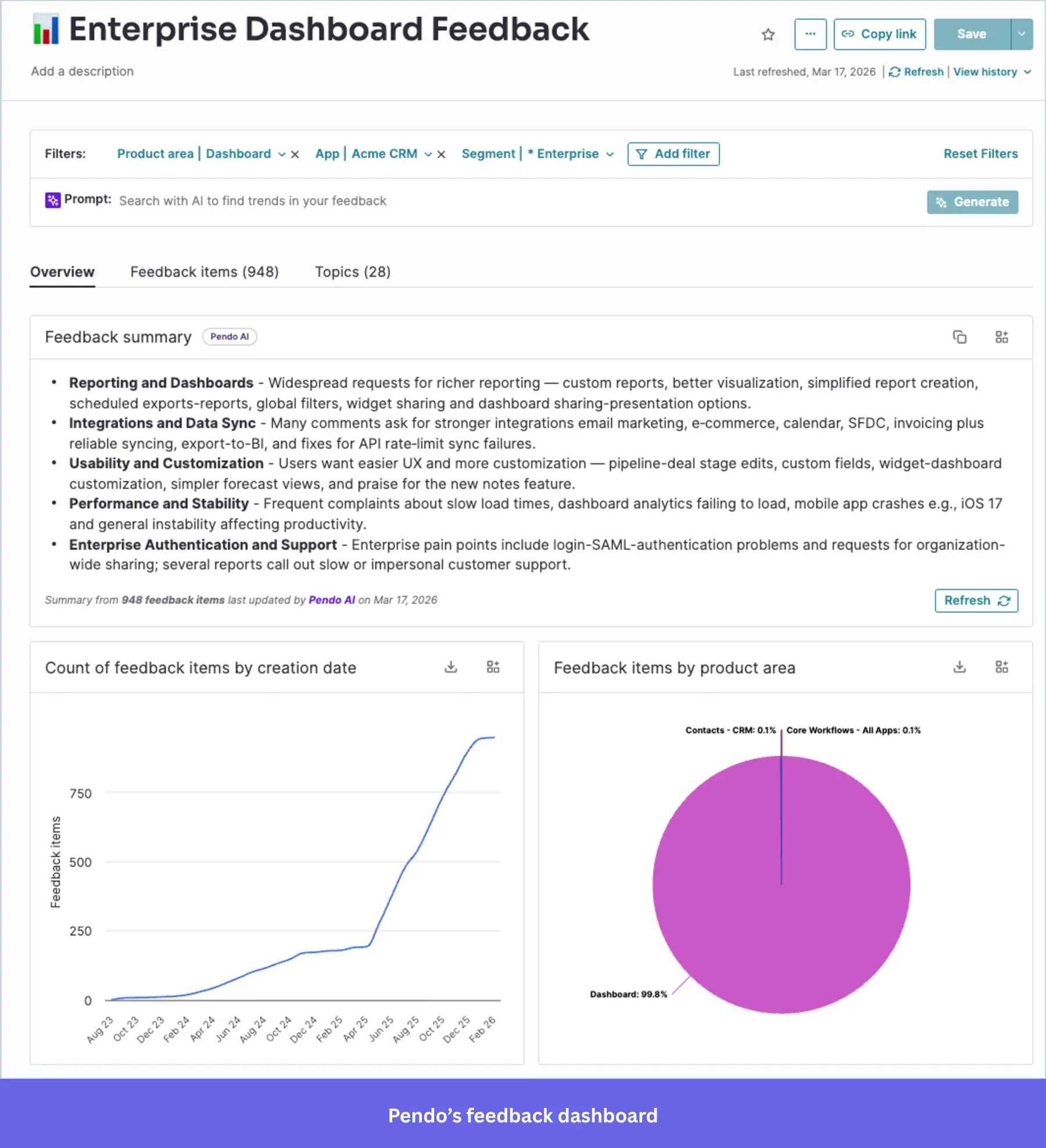Add the feedback summary widget to a dashboard
The width and height of the screenshot is (1046, 1148).
(x=1002, y=337)
